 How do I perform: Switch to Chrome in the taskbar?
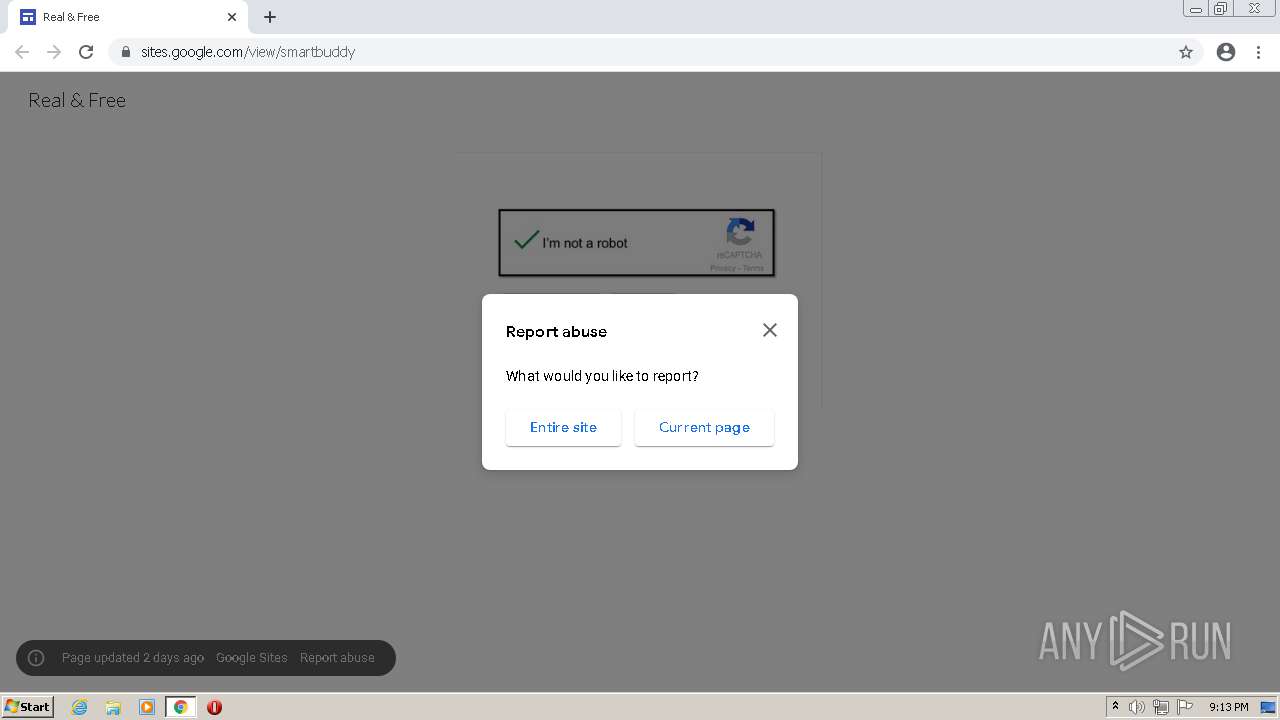point(180,707)
